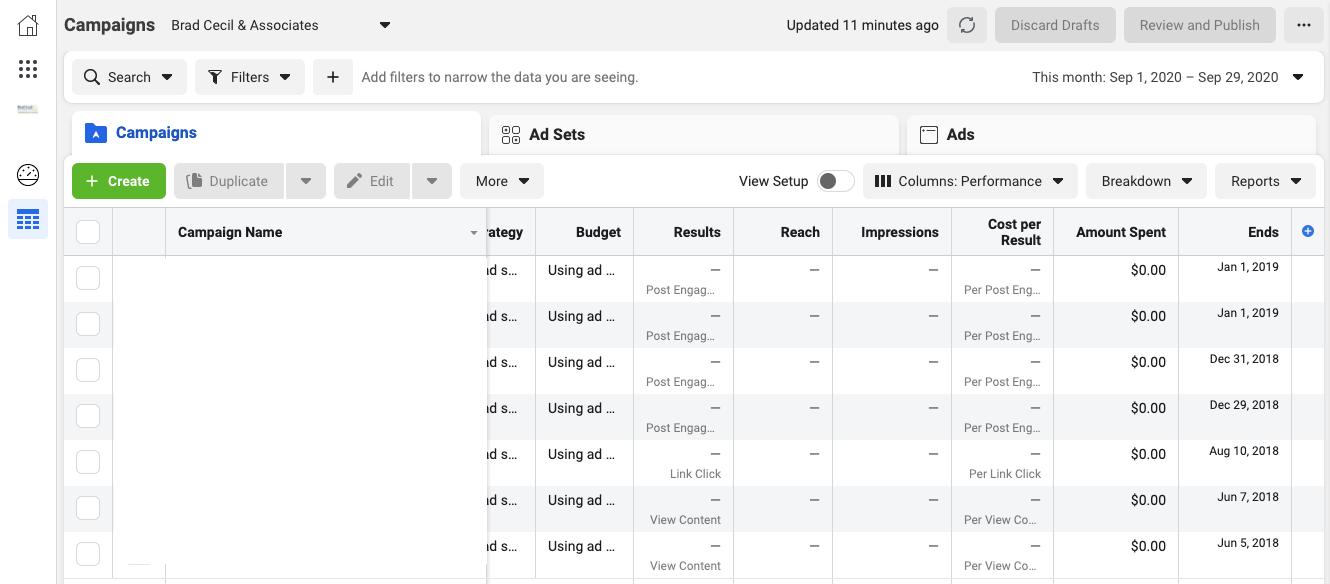Viewport: 1330px width, 584px height.
Task: Expand the Brad Cecil & Associates account dropdown
Action: (x=384, y=25)
